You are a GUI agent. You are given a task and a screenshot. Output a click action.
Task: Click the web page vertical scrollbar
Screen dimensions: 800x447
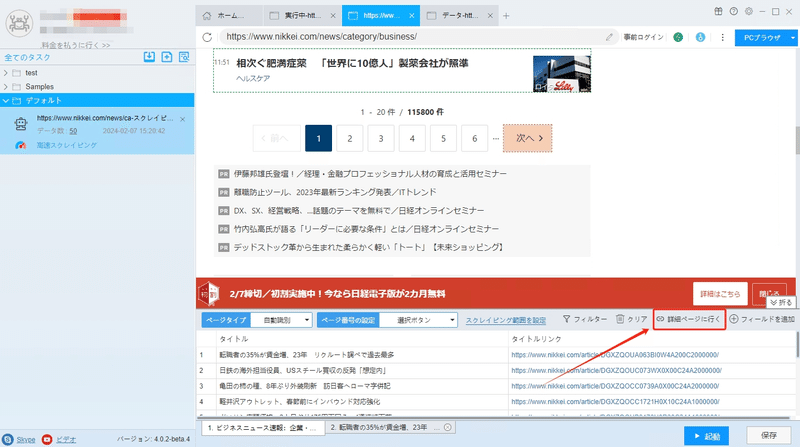[797, 140]
